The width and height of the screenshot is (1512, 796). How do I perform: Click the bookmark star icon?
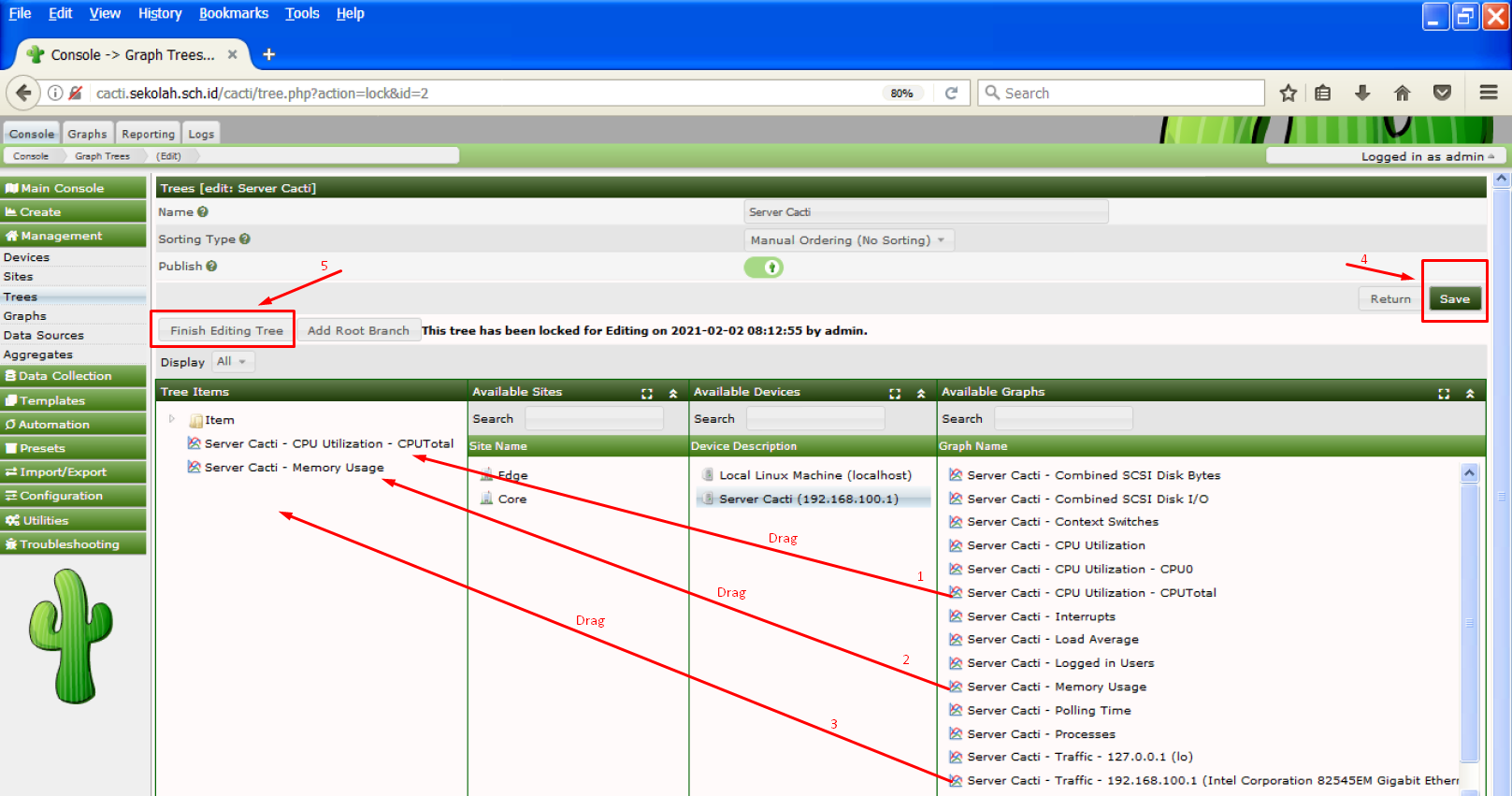[1288, 94]
